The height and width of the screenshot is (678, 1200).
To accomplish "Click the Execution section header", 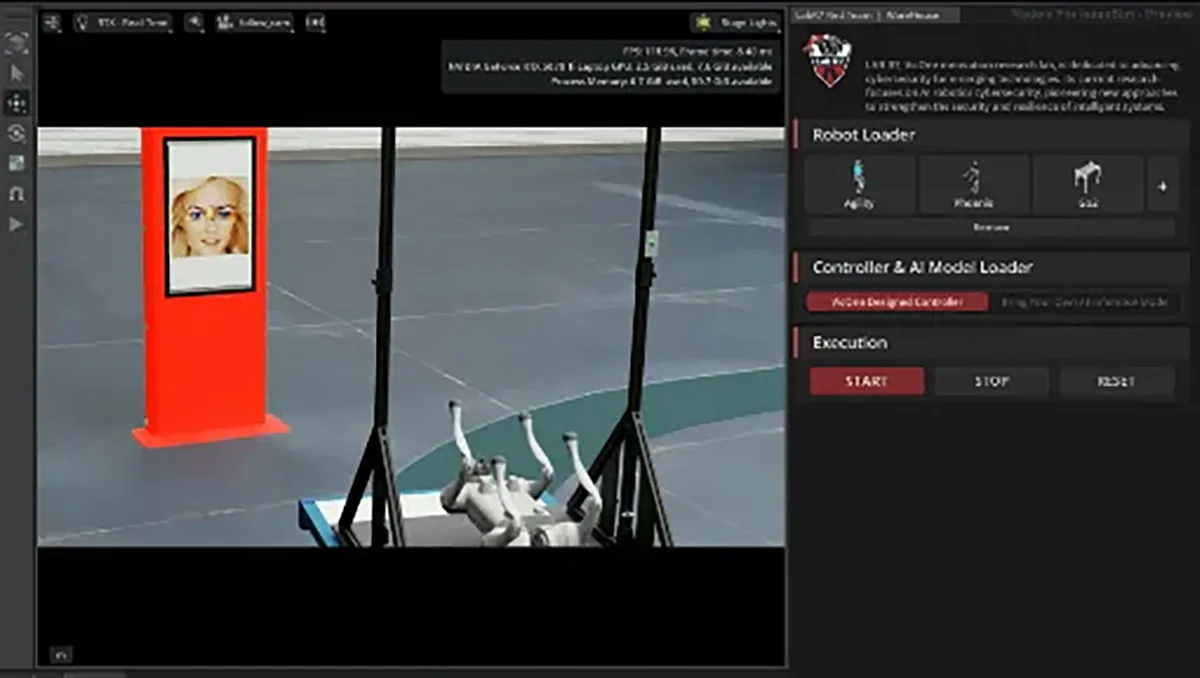I will [991, 342].
